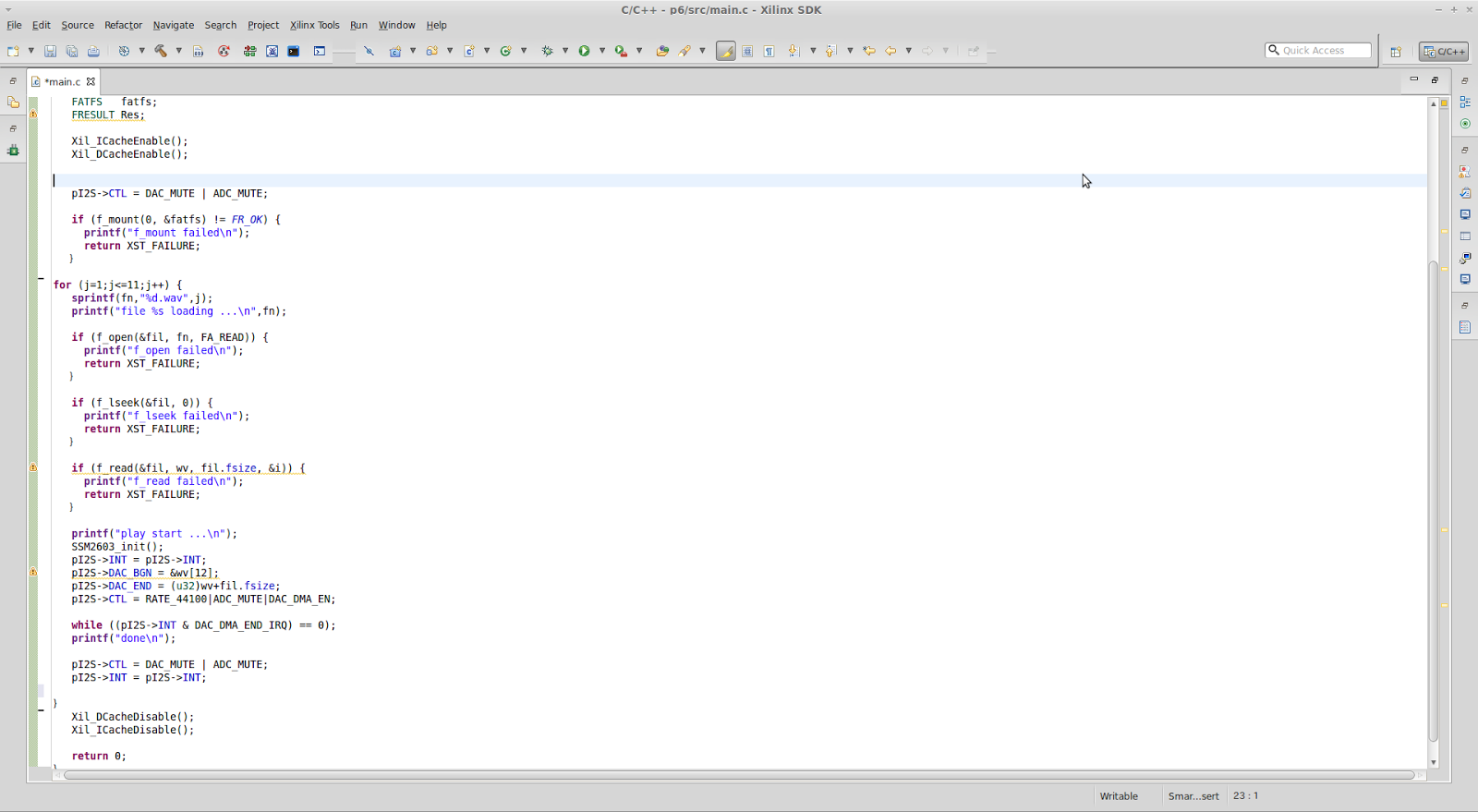Click the Save All toolbar icon
The height and width of the screenshot is (812, 1478).
72,51
